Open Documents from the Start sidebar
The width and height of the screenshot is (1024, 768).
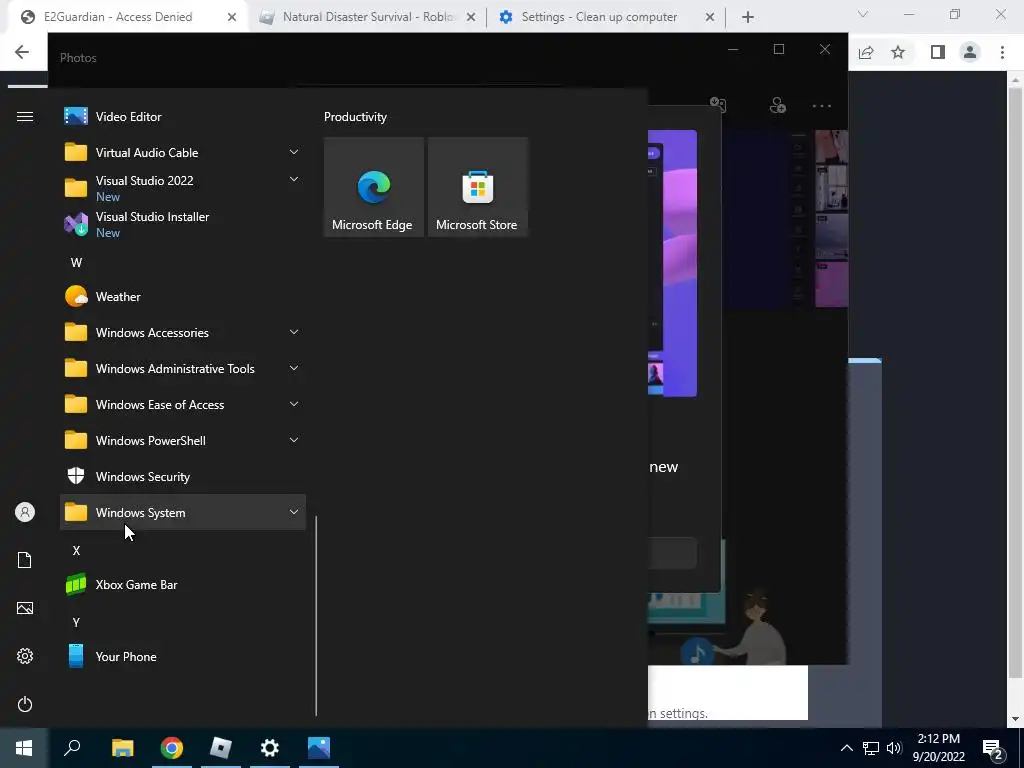(x=25, y=560)
